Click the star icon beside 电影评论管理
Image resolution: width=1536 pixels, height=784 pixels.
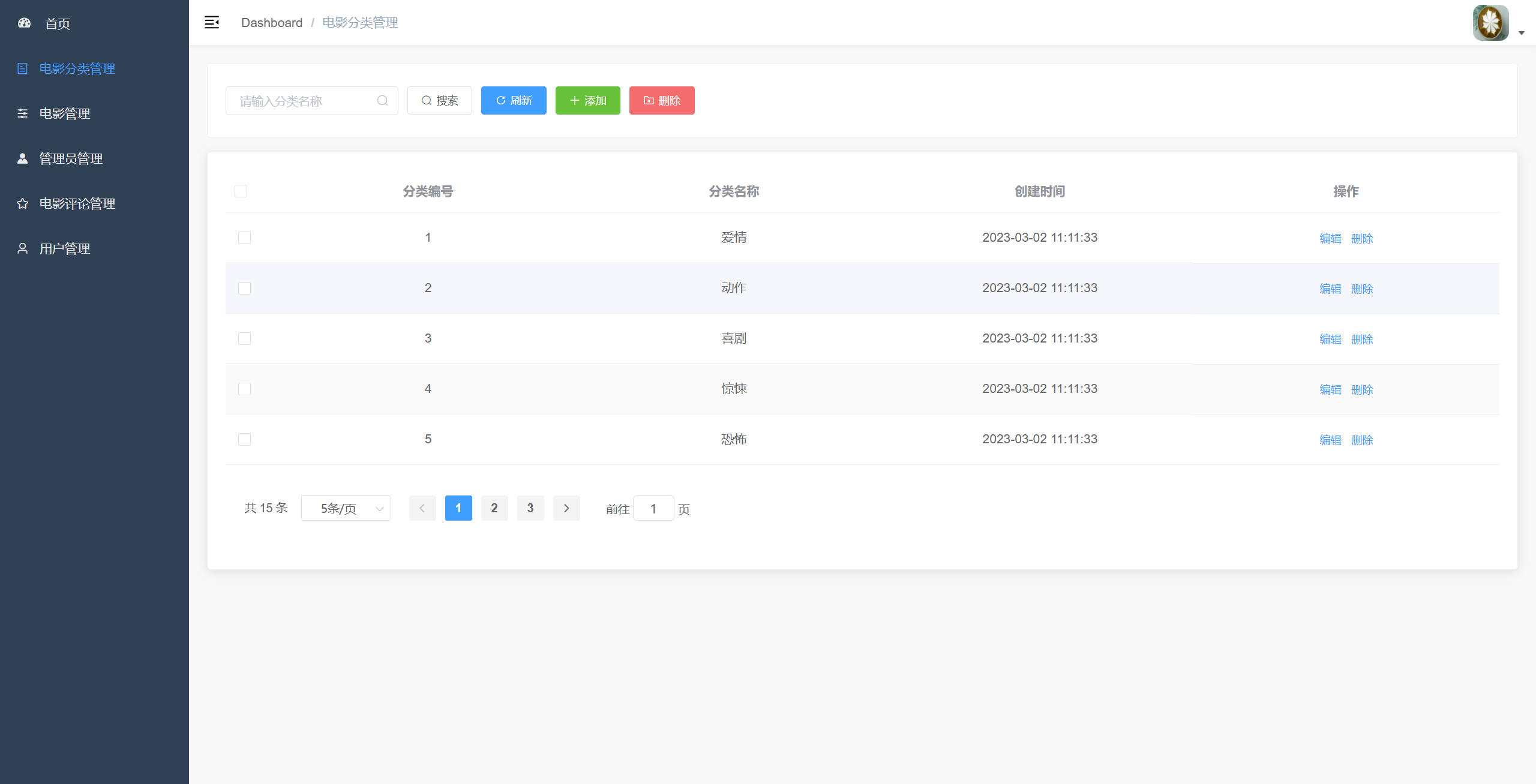coord(22,203)
